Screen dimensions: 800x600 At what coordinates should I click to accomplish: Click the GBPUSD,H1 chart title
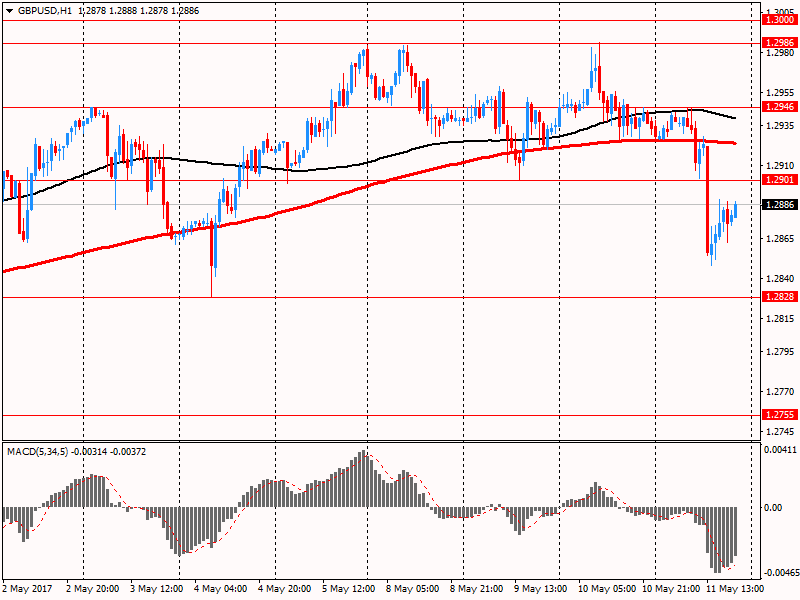point(44,11)
